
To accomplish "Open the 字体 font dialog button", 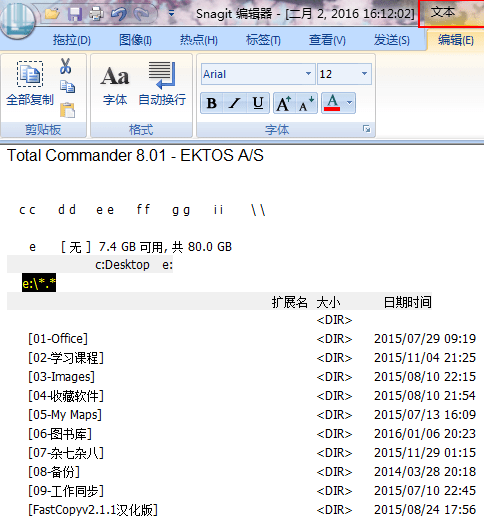I will 115,85.
